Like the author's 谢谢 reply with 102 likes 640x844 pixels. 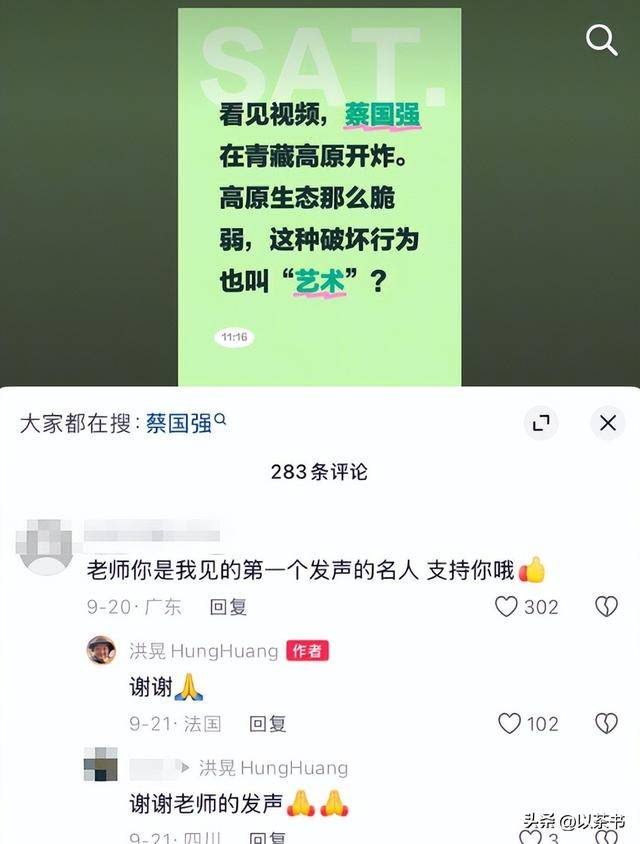[509, 723]
